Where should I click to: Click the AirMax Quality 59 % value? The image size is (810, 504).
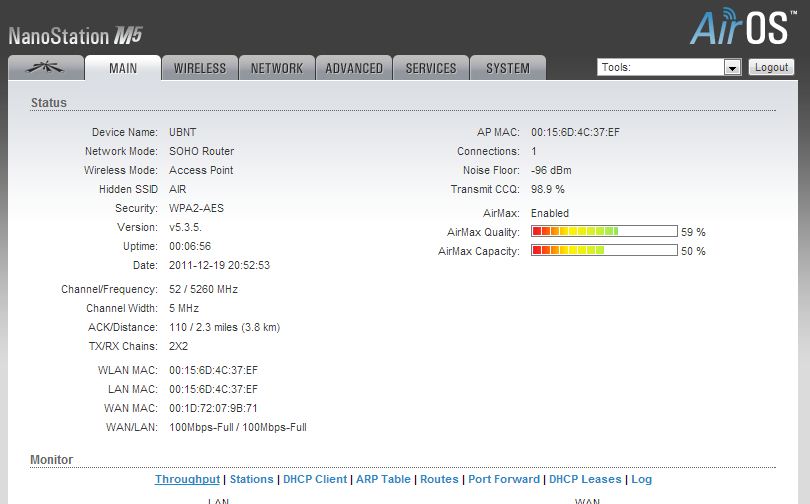point(693,232)
